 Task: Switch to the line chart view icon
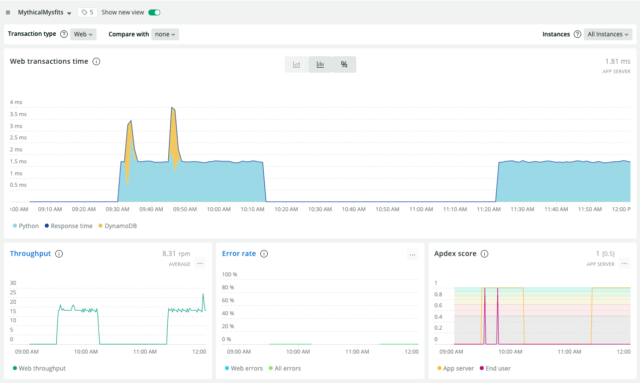(296, 65)
